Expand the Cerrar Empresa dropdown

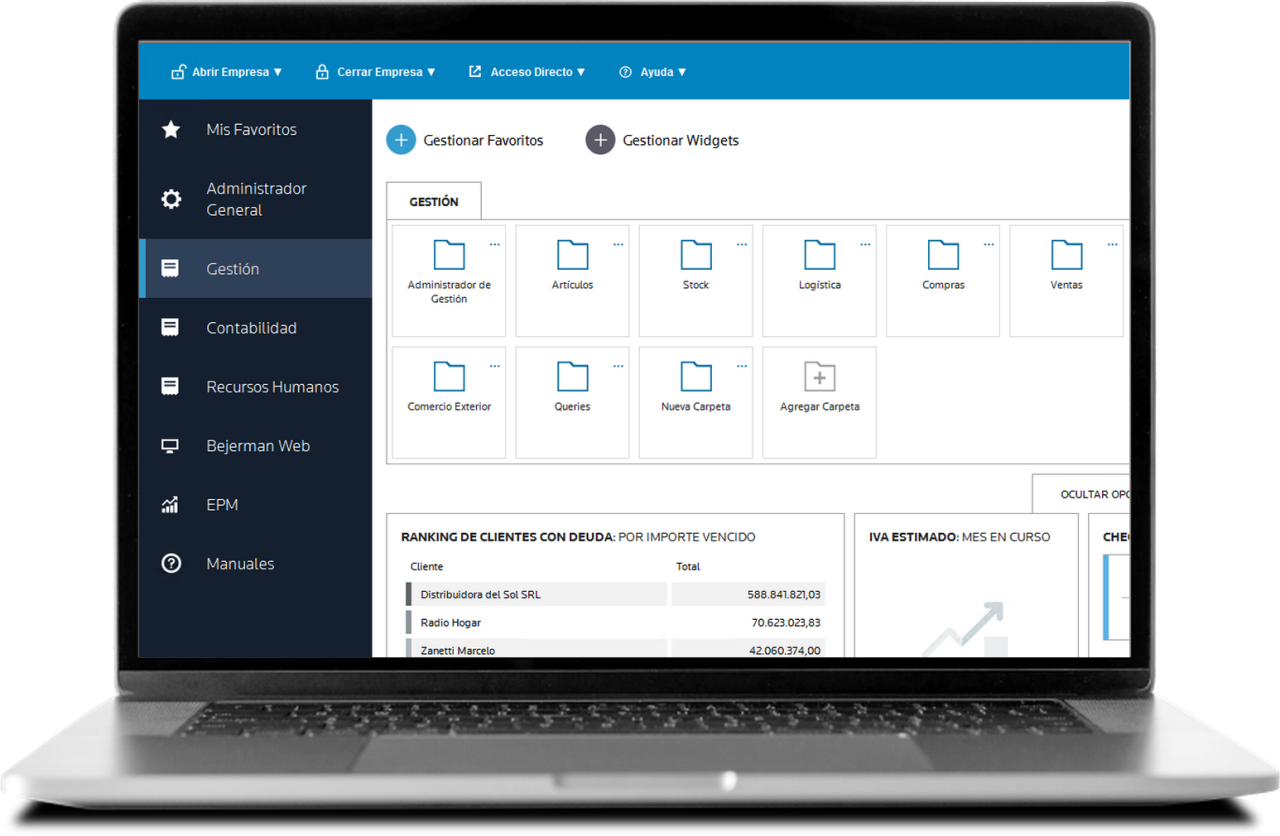[375, 72]
